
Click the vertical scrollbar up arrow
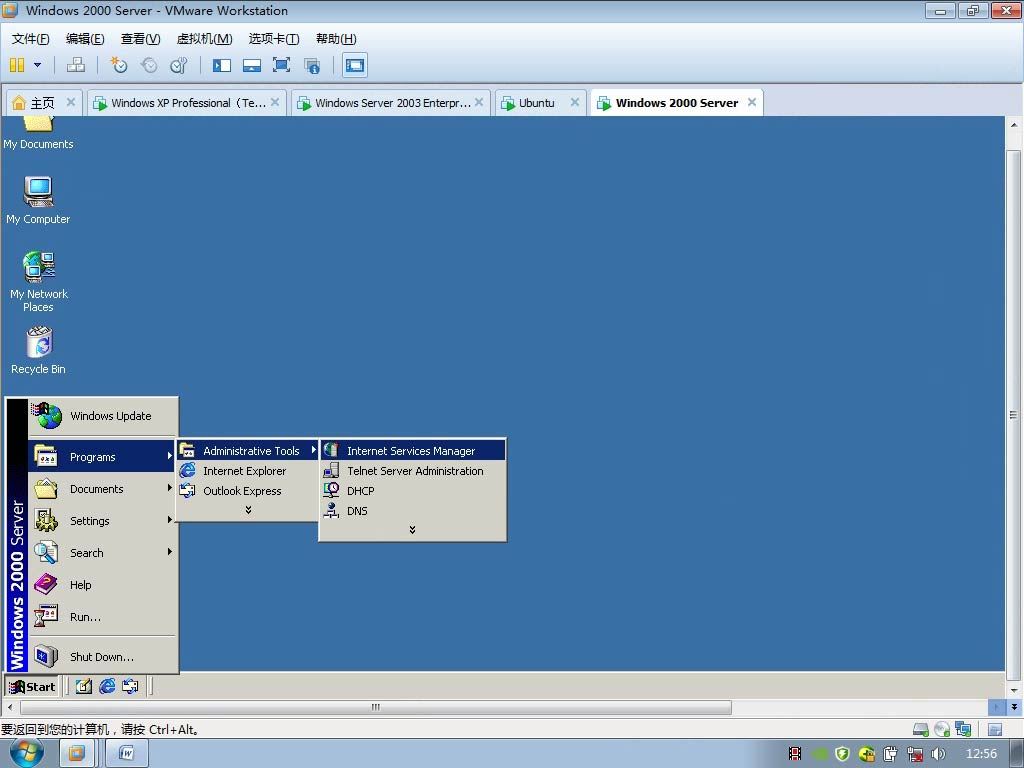pyautogui.click(x=1014, y=124)
